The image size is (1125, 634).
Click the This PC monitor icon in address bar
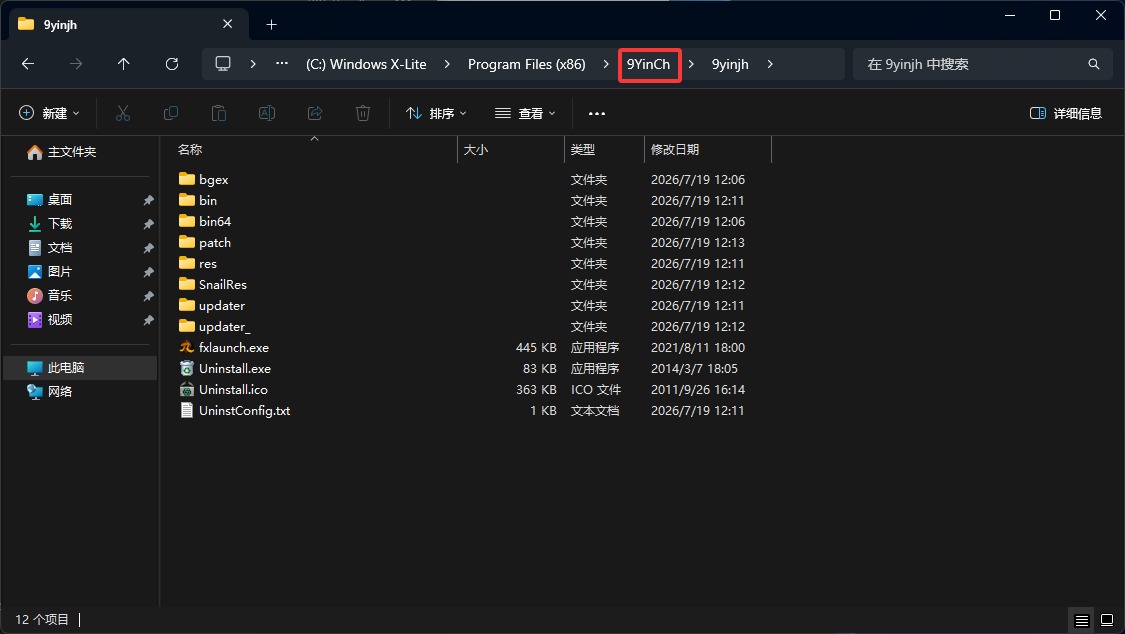point(223,64)
